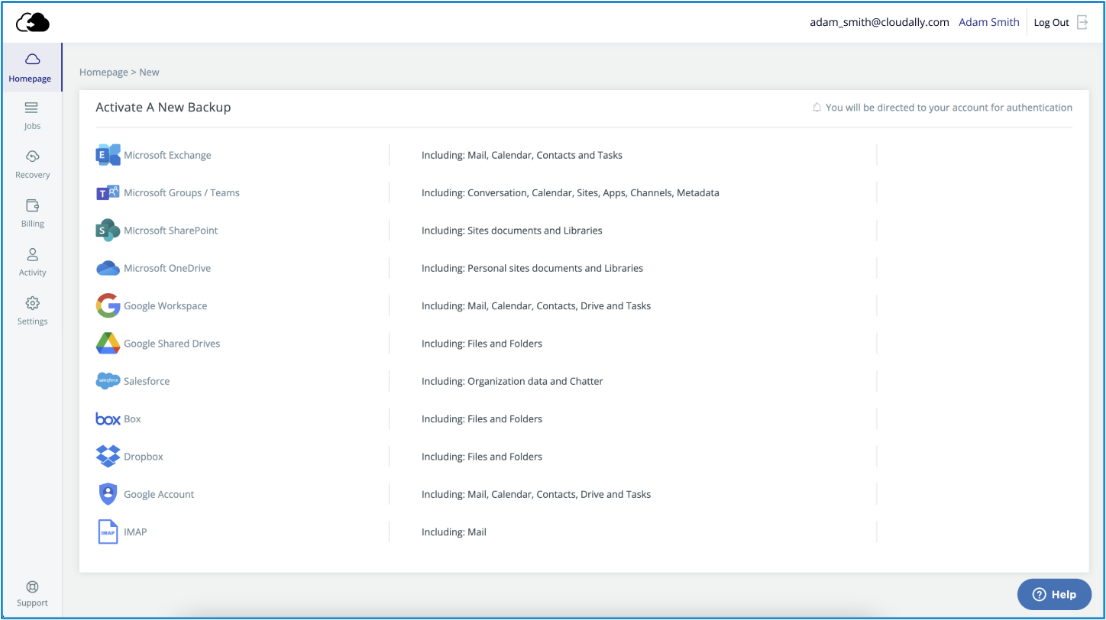Click the Google Account shield icon

click(x=108, y=494)
